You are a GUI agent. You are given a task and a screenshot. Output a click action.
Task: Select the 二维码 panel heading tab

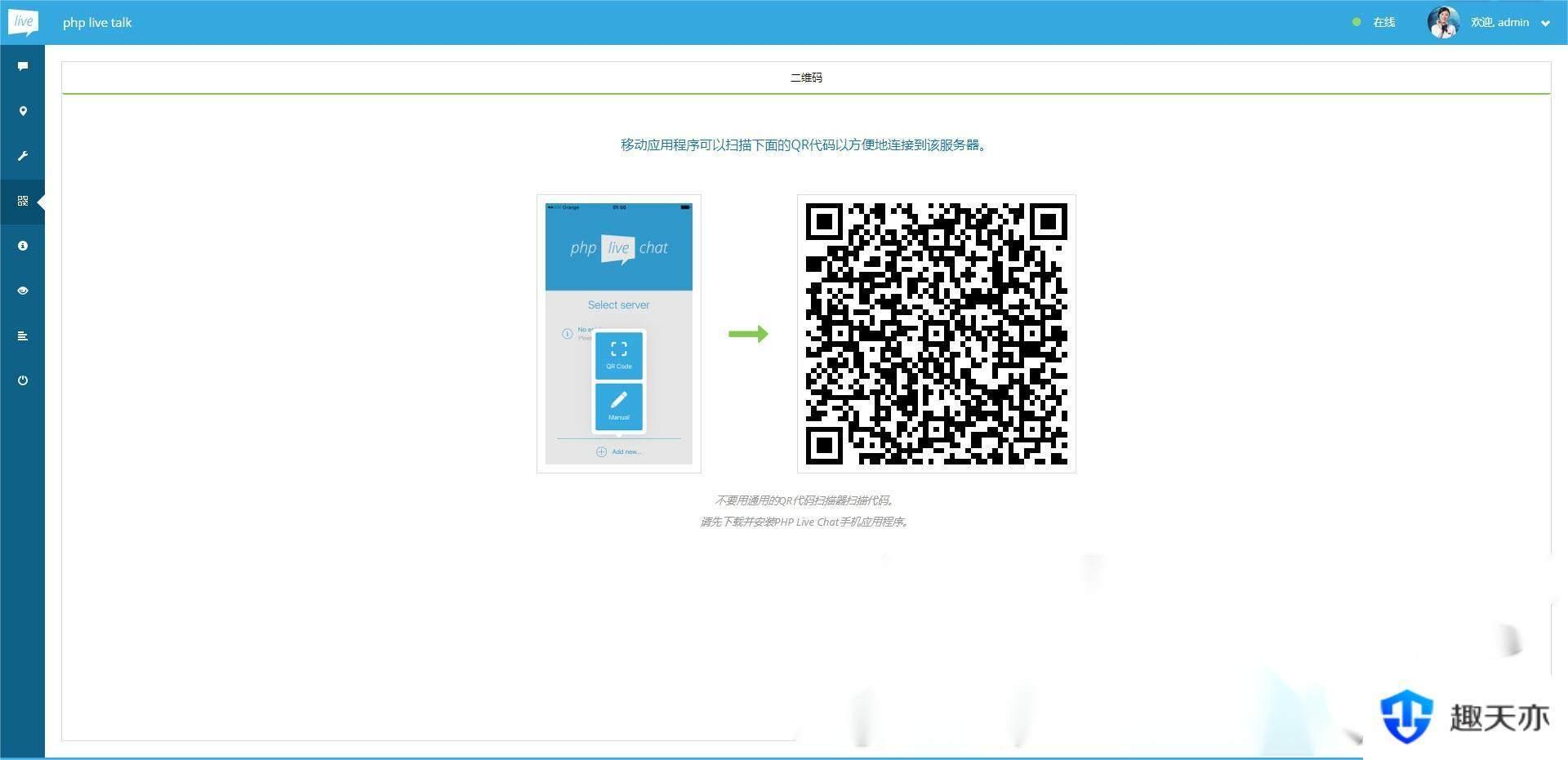point(806,78)
